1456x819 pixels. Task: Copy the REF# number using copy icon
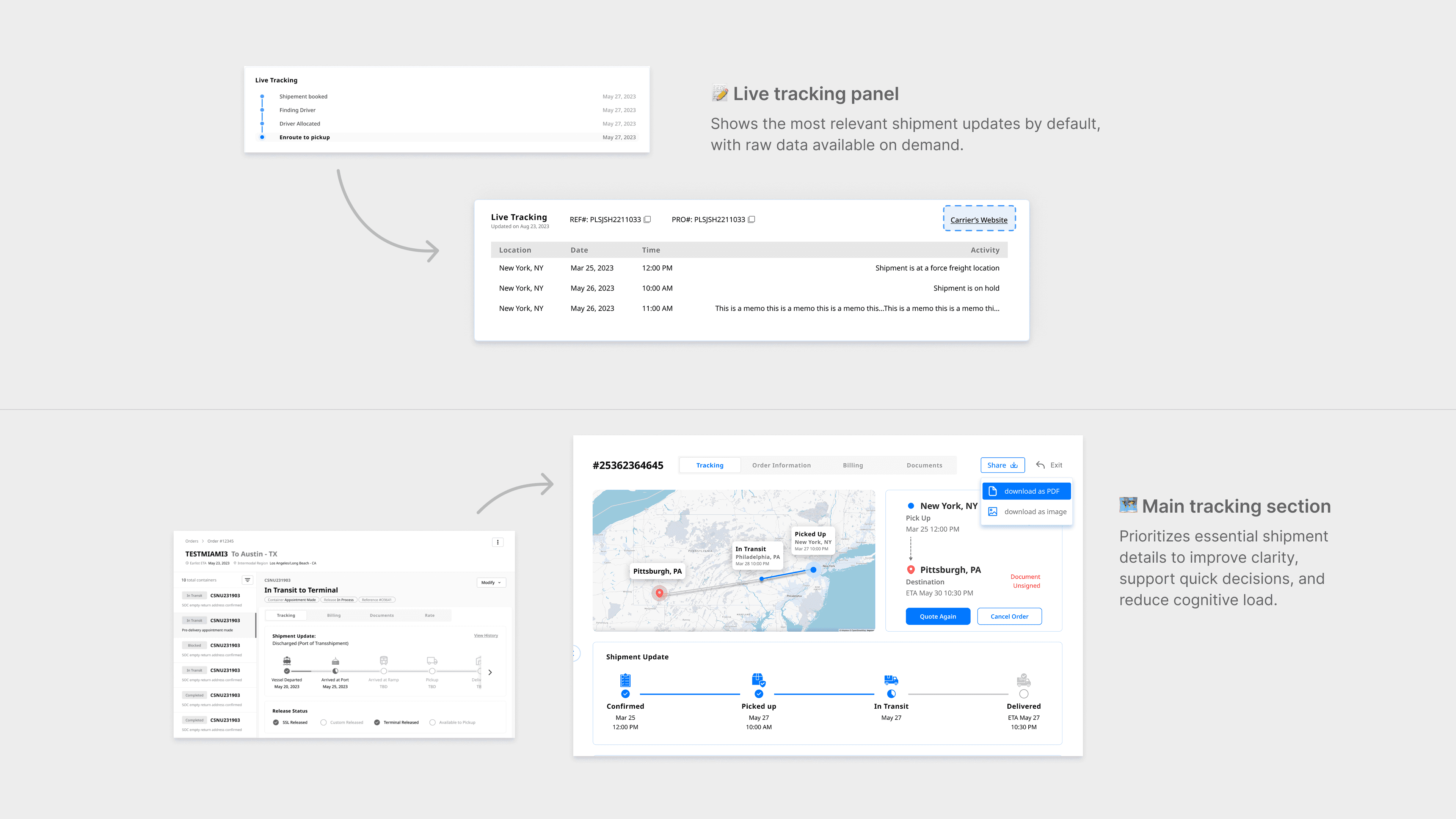click(648, 219)
